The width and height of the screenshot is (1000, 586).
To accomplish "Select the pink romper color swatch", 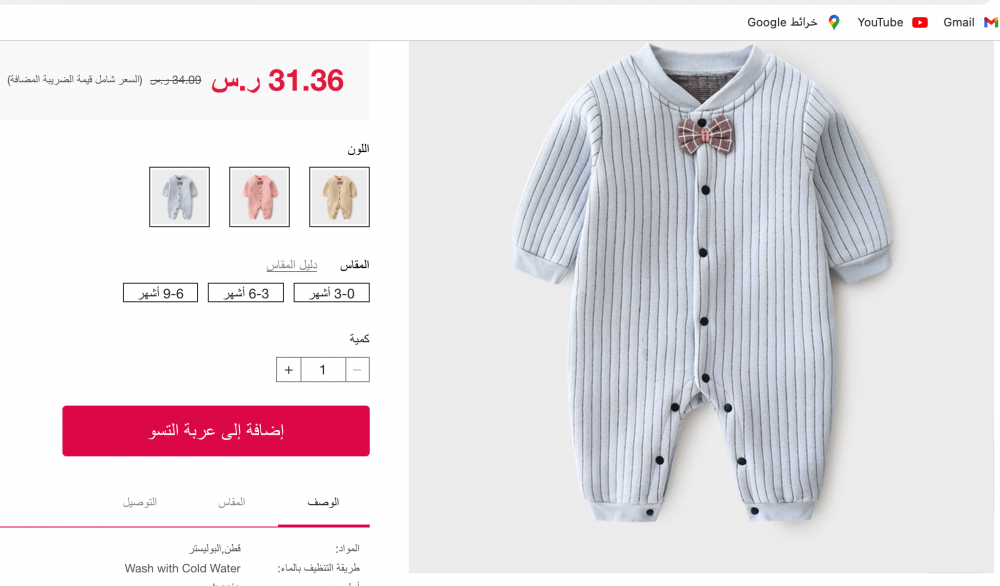I will tap(259, 197).
